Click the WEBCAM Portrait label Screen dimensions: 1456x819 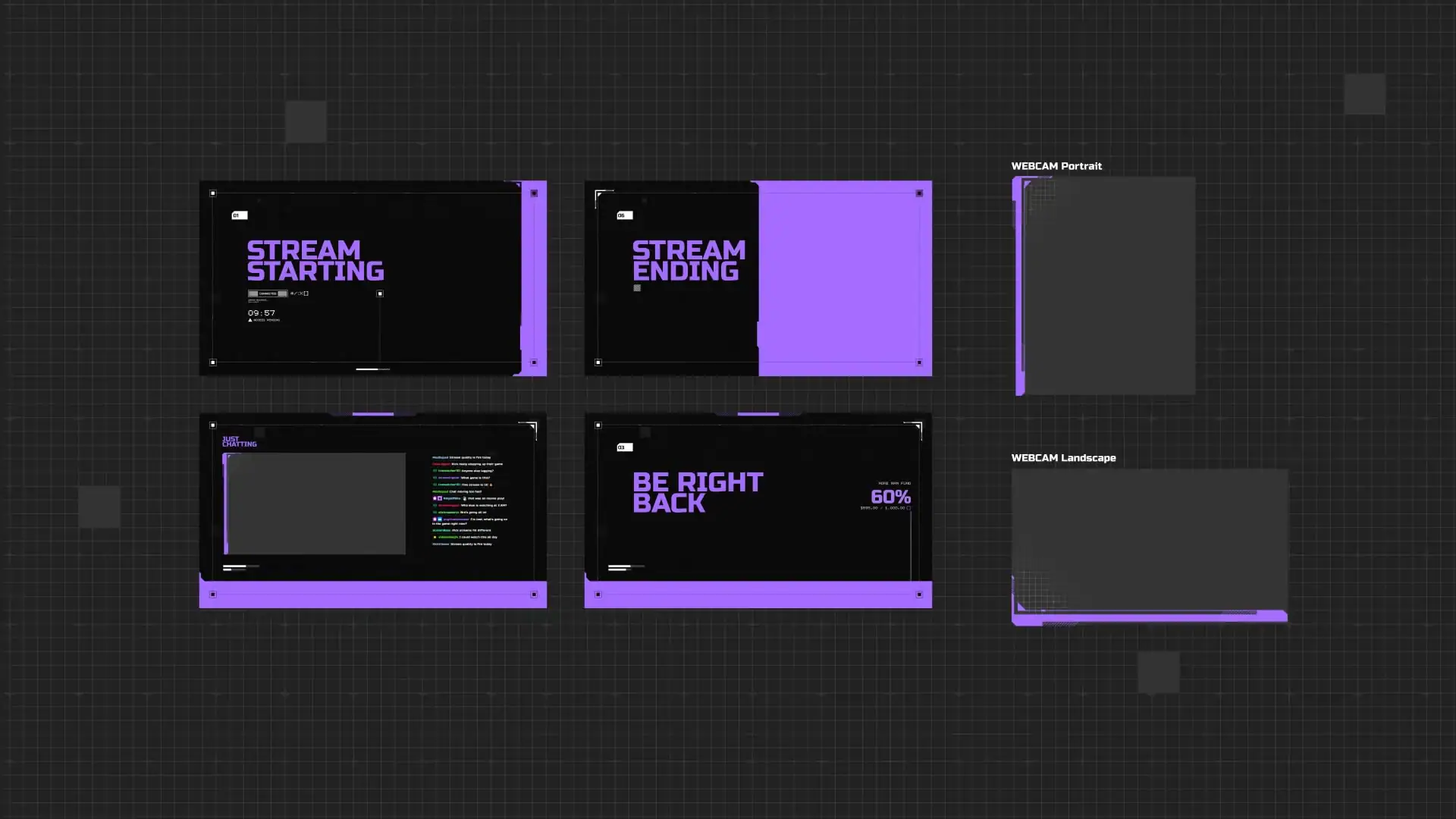tap(1056, 166)
